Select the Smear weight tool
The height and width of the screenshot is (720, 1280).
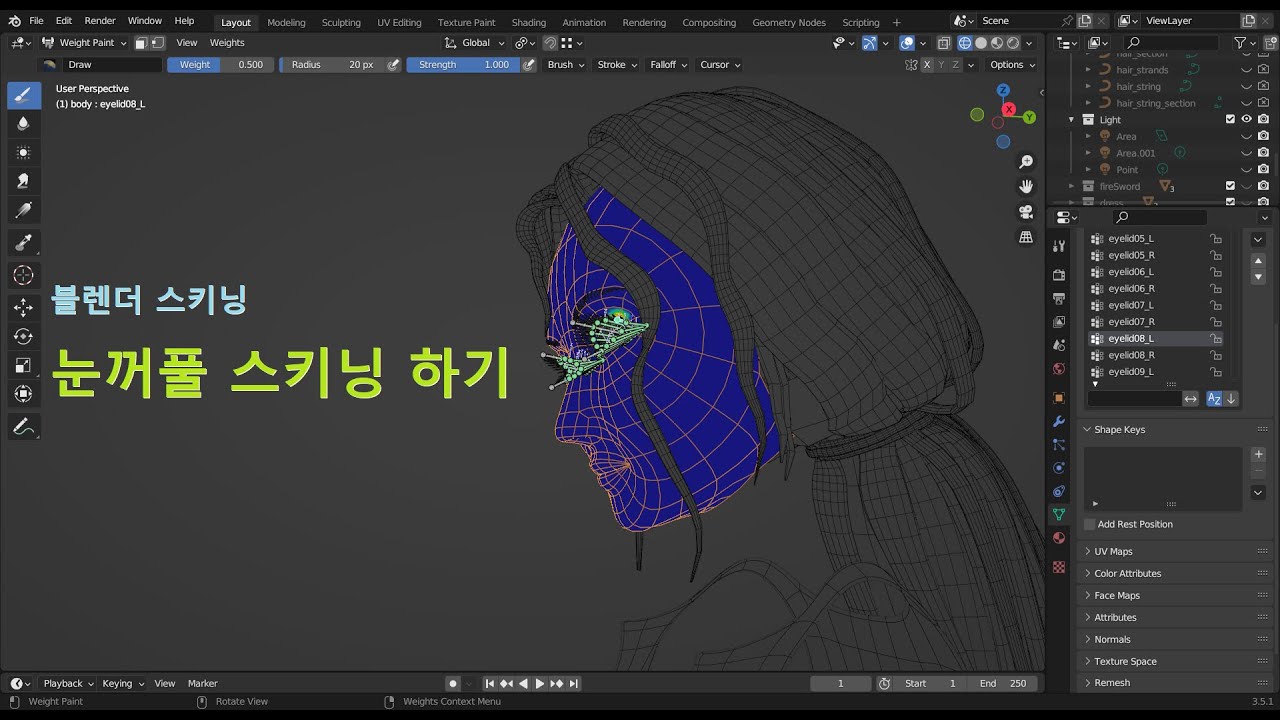pyautogui.click(x=24, y=181)
